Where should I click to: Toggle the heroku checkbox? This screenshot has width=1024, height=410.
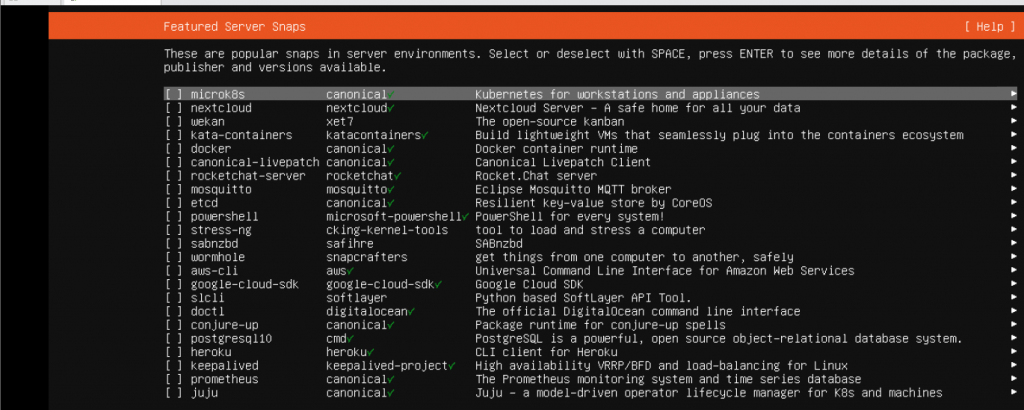click(x=174, y=352)
